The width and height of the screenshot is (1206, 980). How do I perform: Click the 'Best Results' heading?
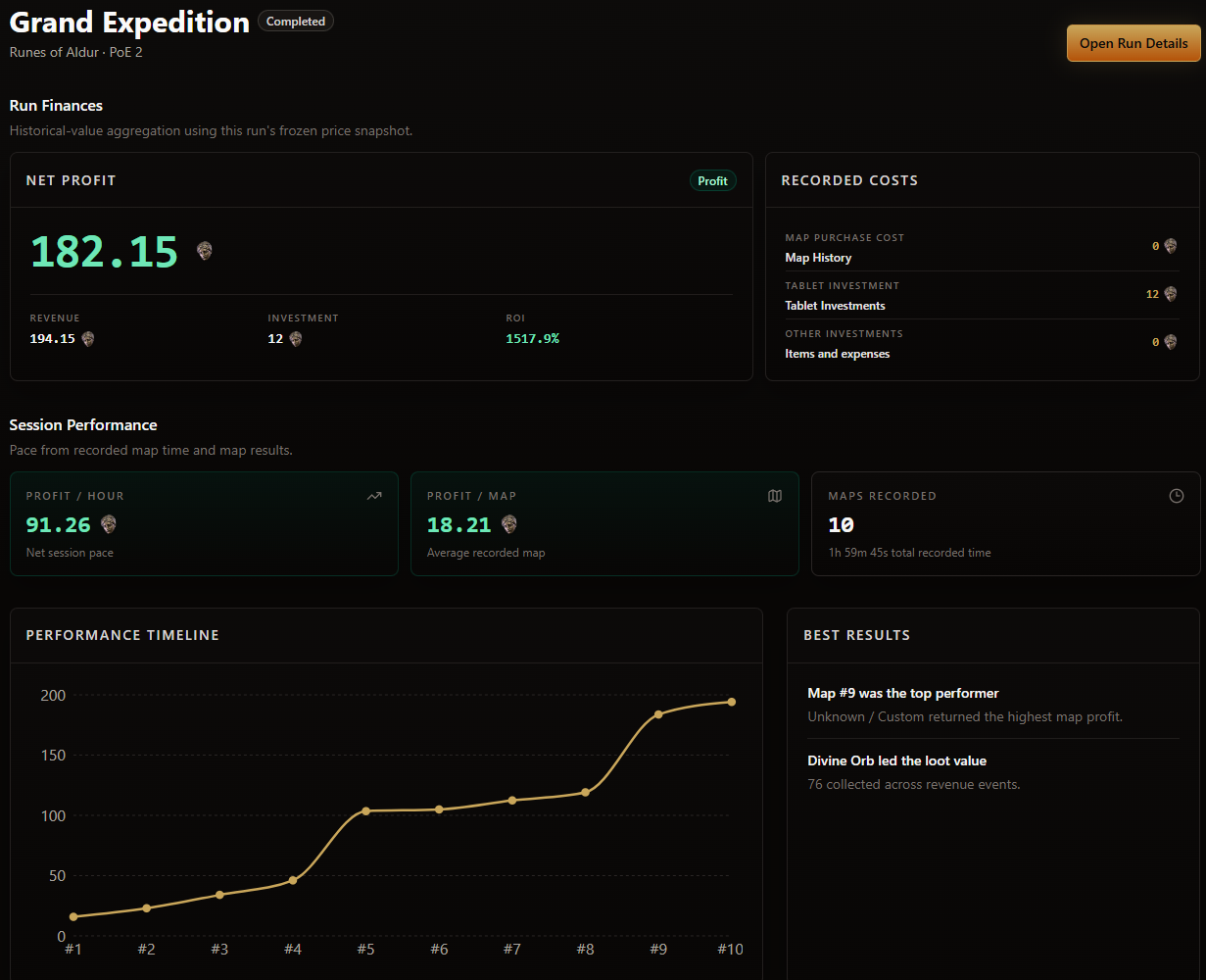(x=857, y=635)
